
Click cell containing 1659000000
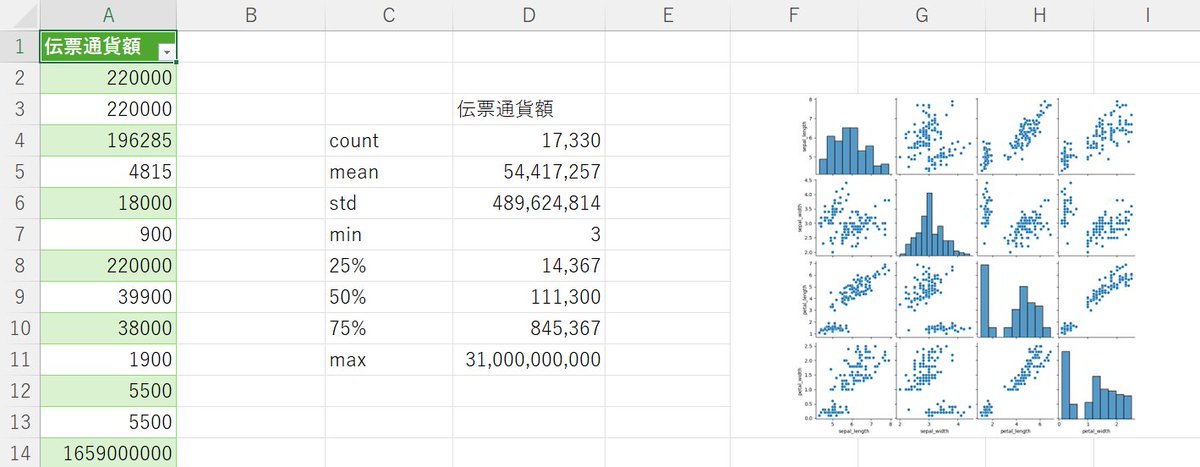(109, 452)
